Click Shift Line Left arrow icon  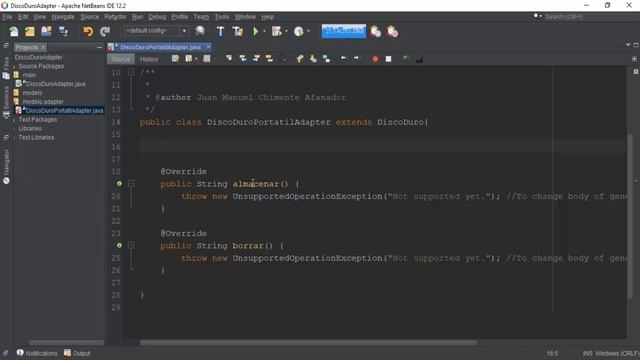tap(343, 59)
